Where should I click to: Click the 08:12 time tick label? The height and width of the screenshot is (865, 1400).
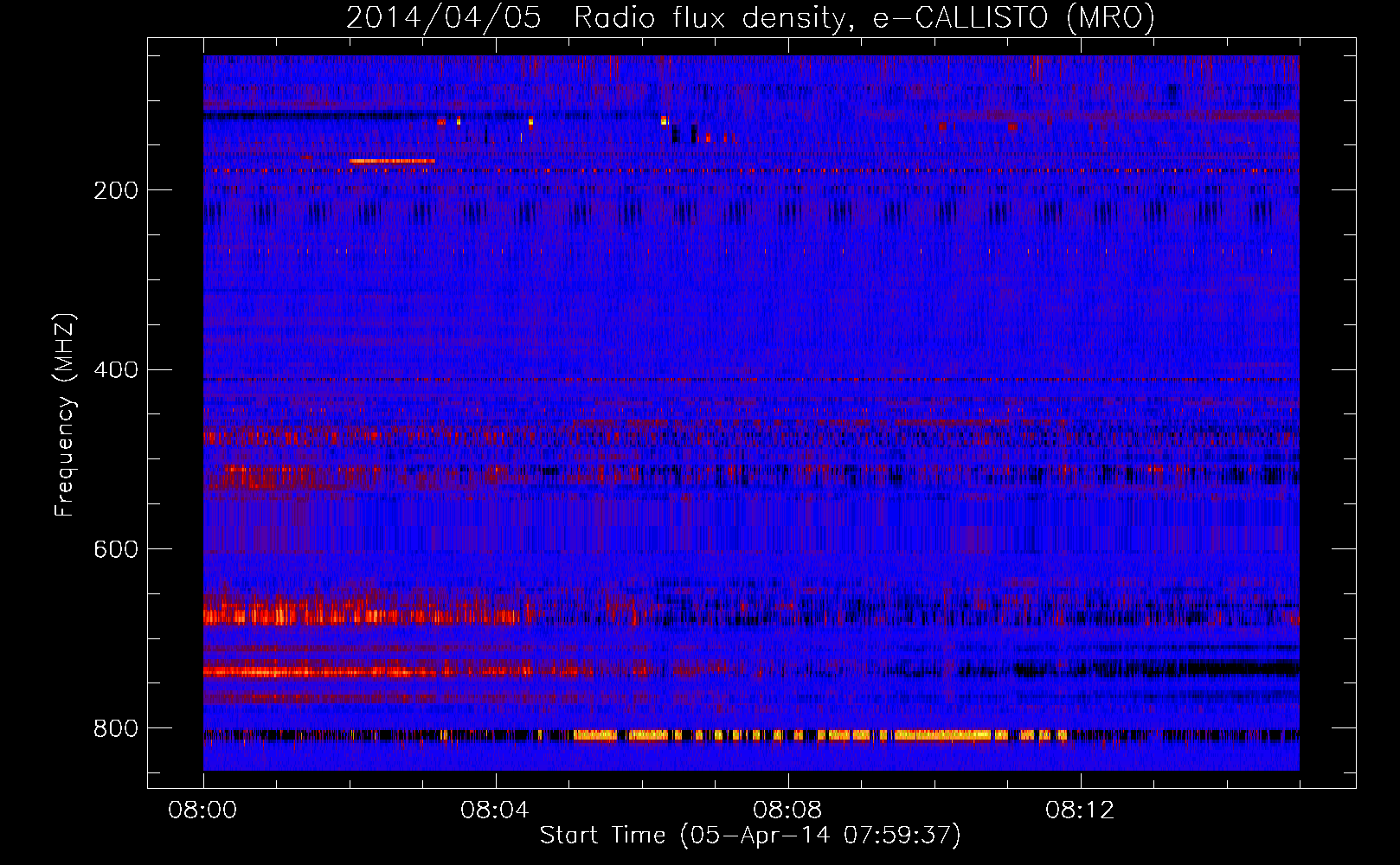click(x=1080, y=811)
